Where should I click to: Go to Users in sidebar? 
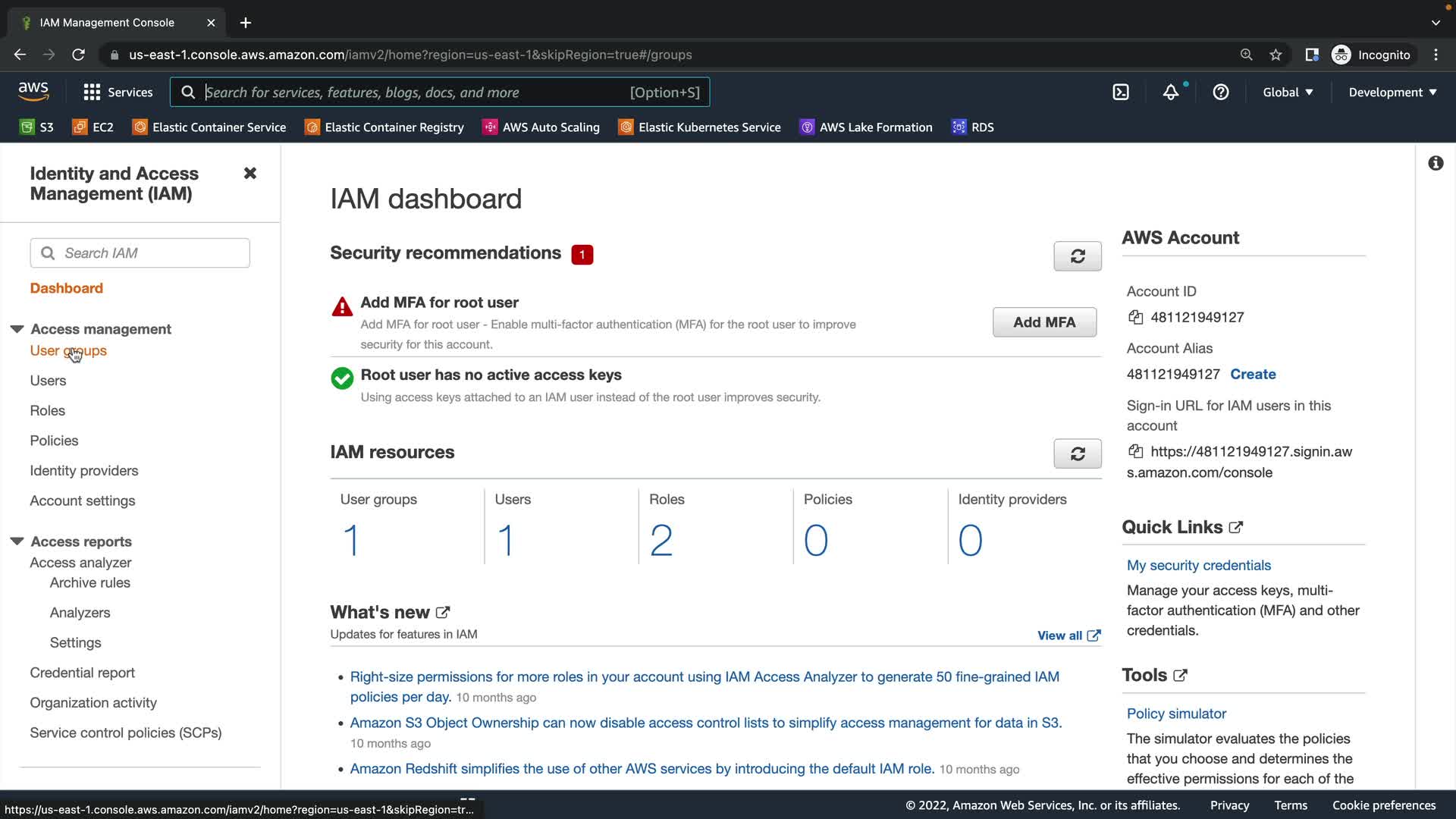[x=48, y=381]
